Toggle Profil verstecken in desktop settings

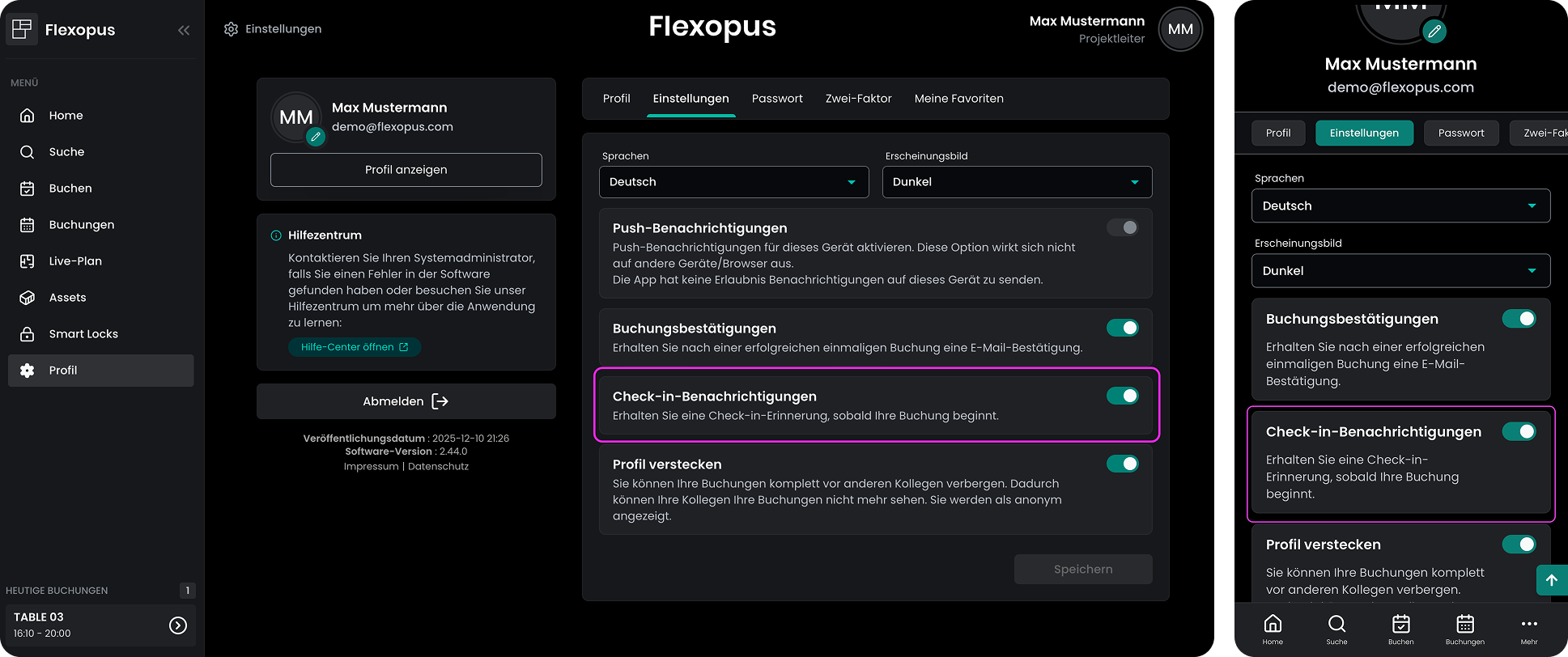coord(1122,464)
